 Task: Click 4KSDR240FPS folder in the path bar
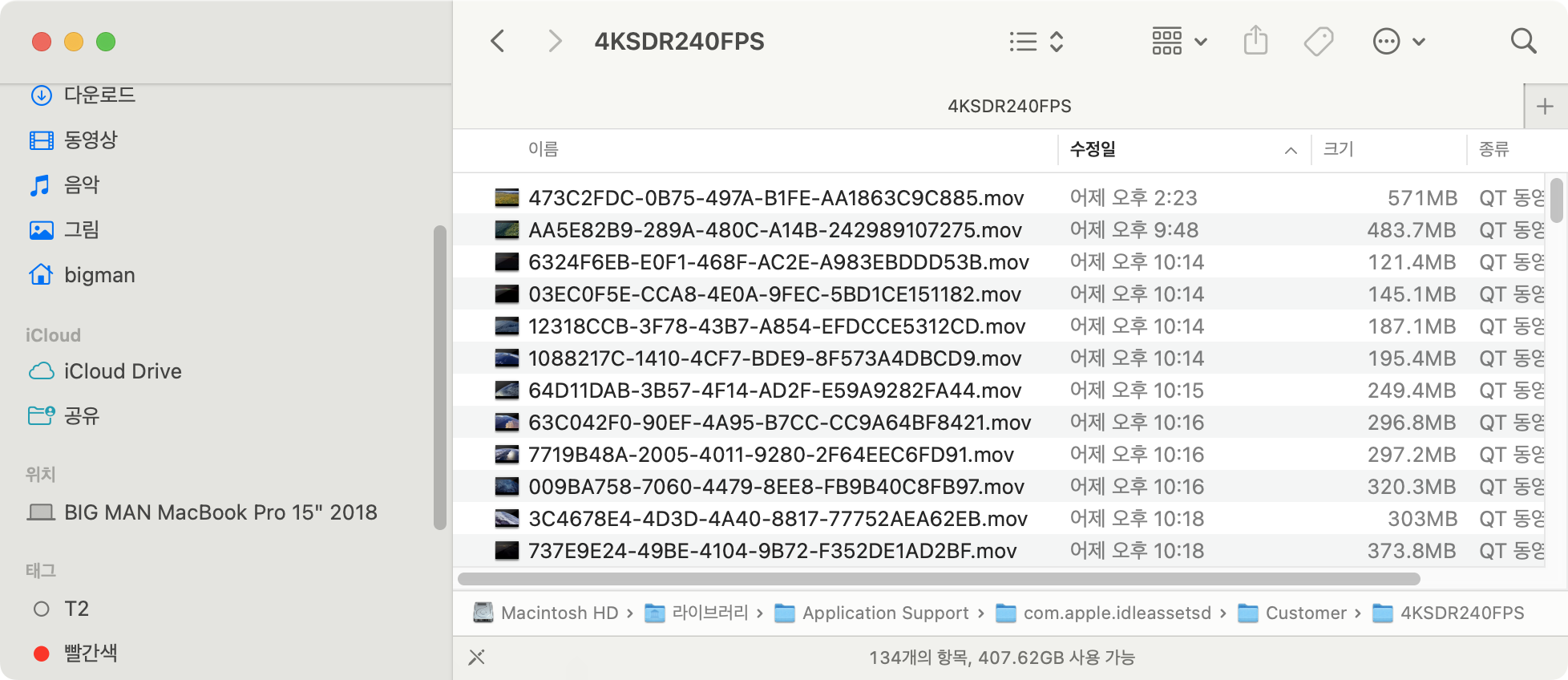tap(1448, 613)
